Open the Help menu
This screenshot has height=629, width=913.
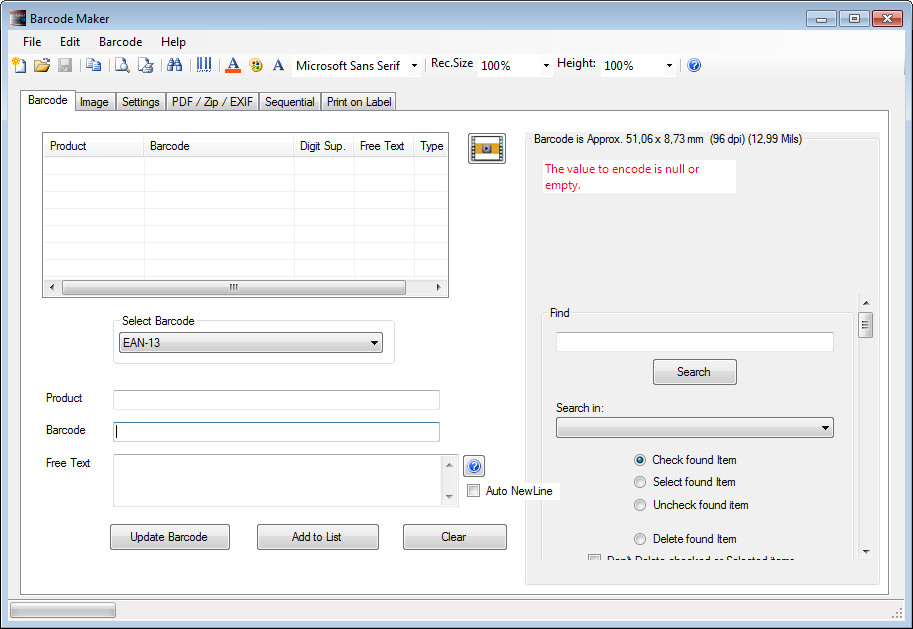[x=173, y=42]
